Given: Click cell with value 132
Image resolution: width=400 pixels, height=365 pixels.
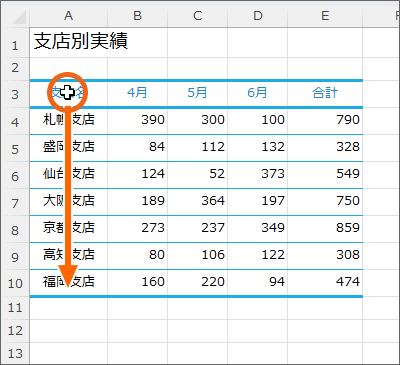Looking at the screenshot, I should point(258,148).
